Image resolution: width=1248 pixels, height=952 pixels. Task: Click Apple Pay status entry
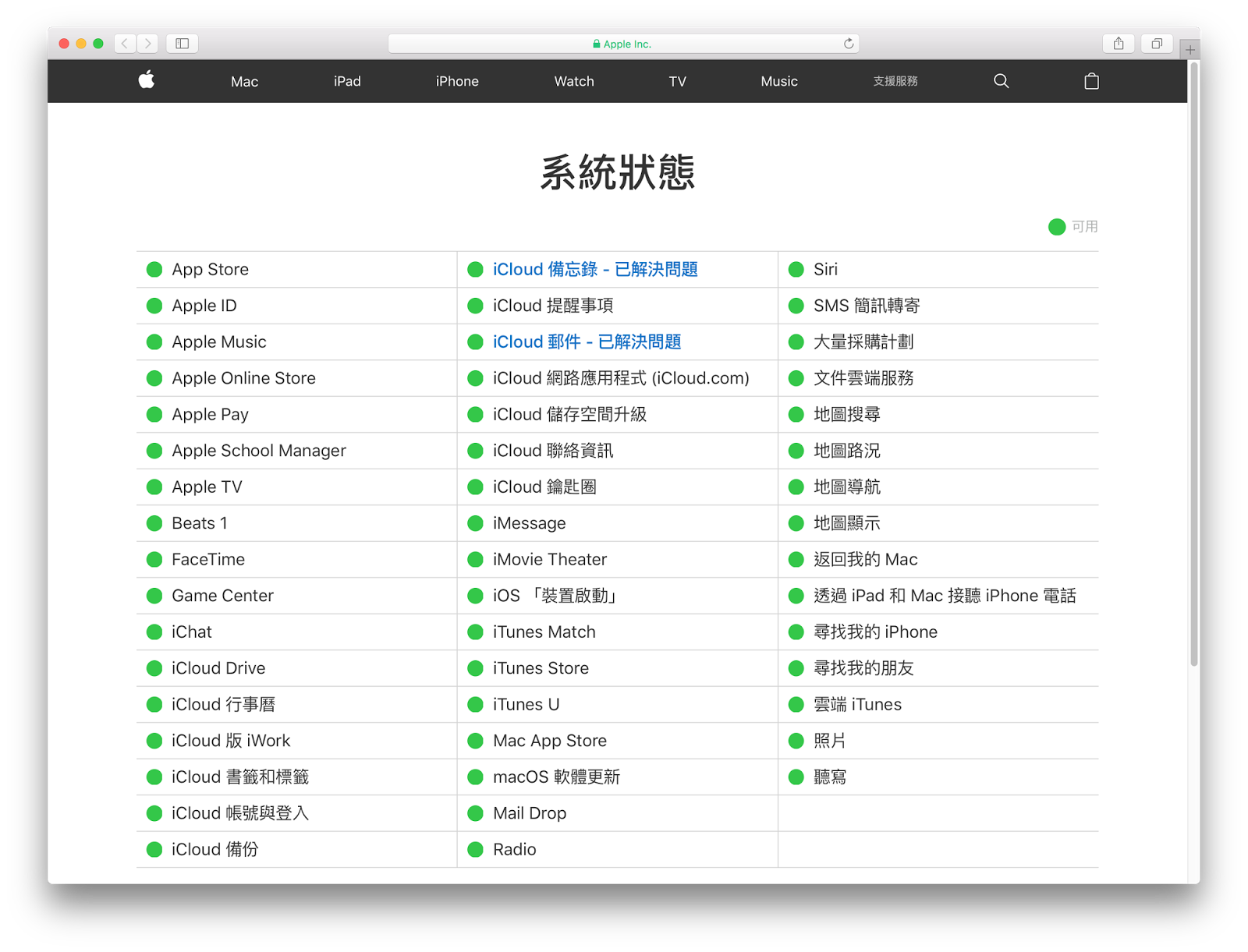(x=211, y=415)
